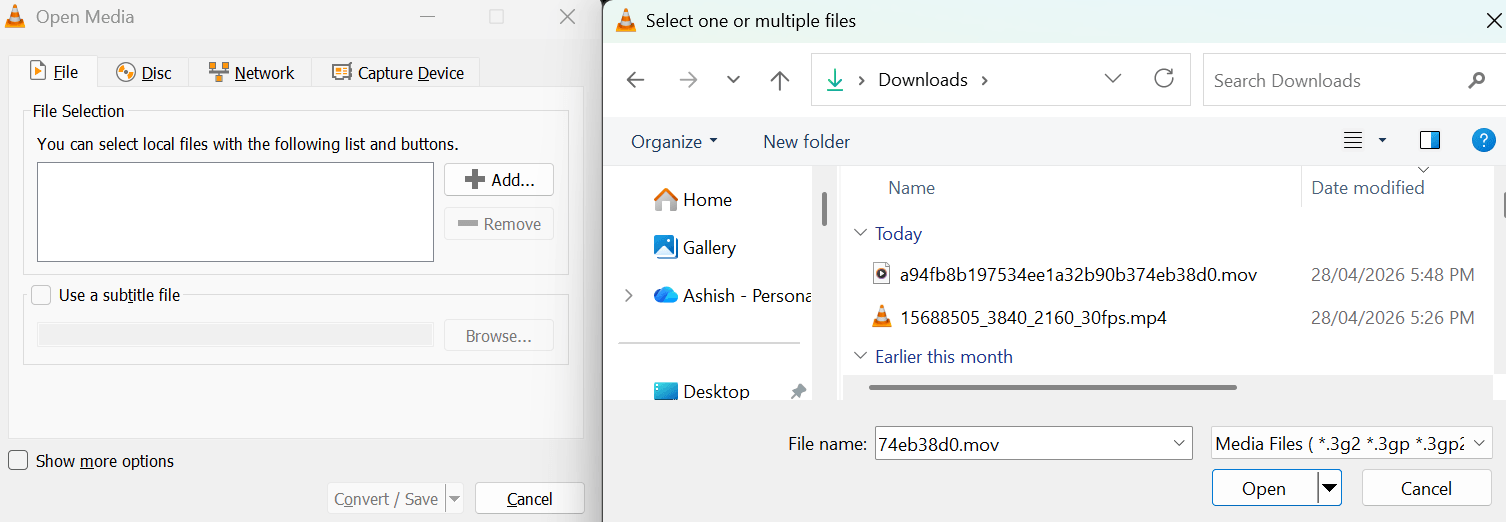Expand the Open button's split arrow

(1329, 488)
